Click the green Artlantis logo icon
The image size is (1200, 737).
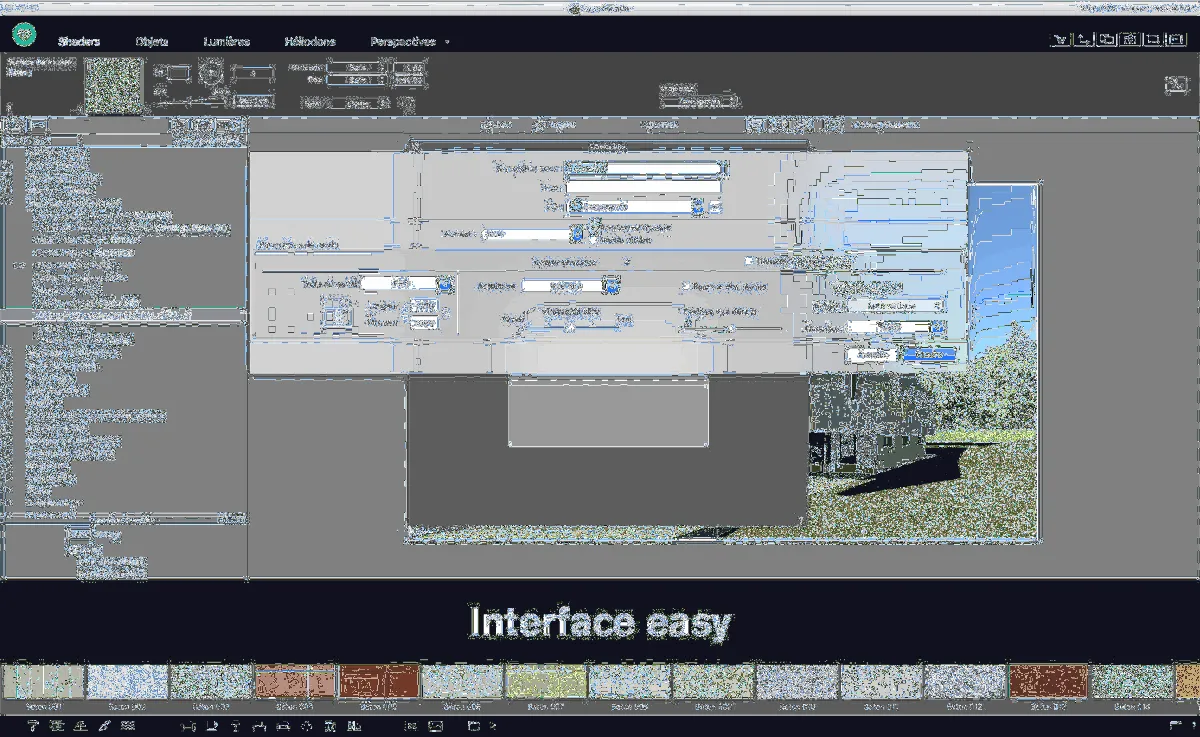[x=24, y=36]
